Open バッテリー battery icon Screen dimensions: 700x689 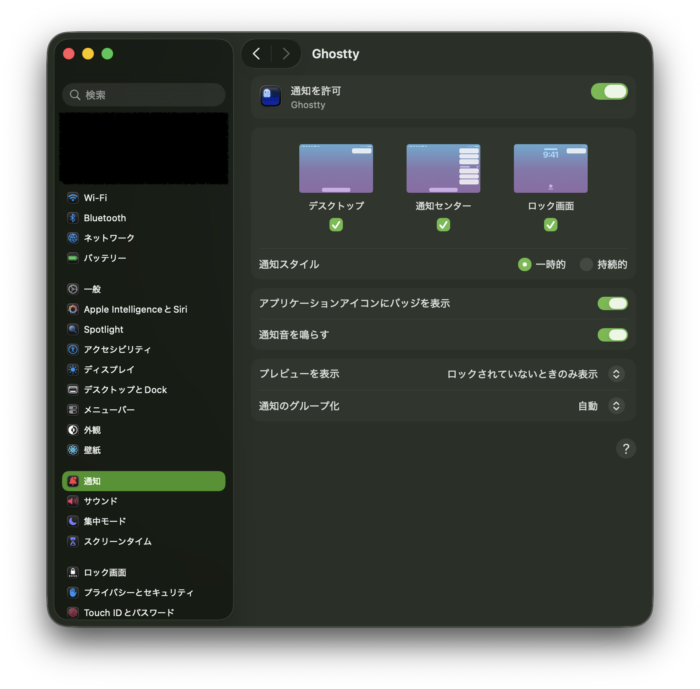click(x=73, y=258)
